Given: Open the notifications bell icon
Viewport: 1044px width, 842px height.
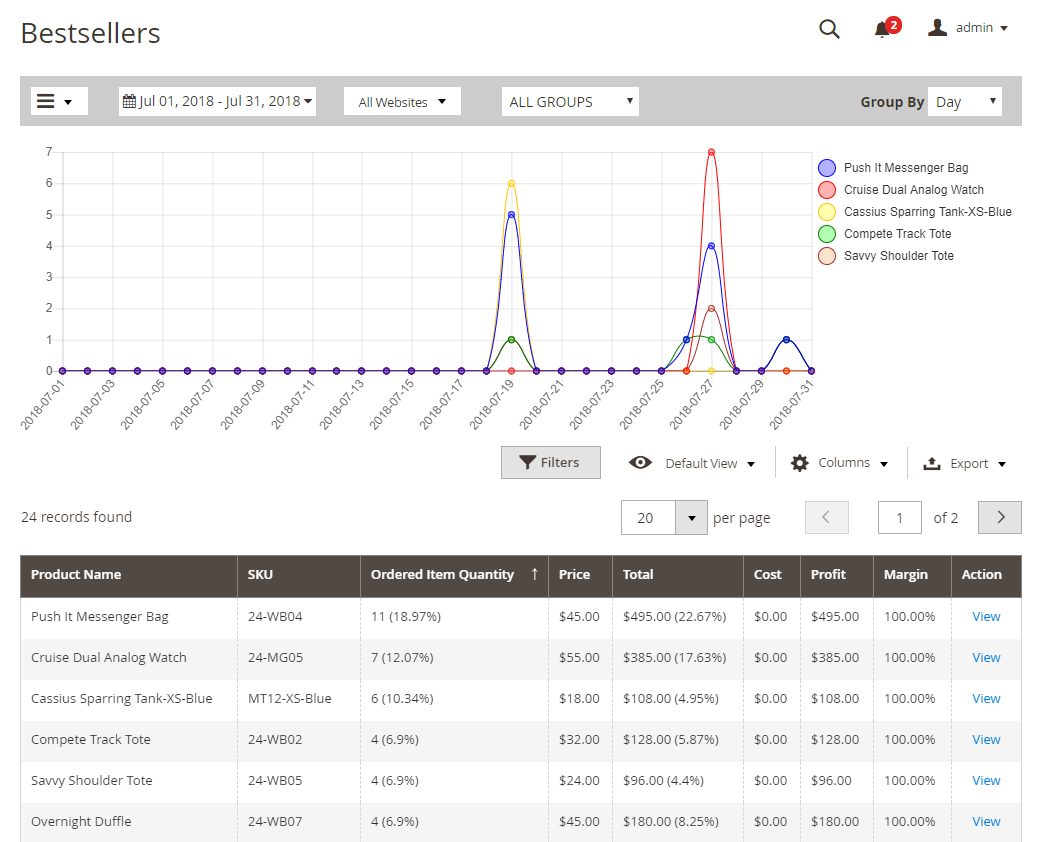Looking at the screenshot, I should coord(882,29).
